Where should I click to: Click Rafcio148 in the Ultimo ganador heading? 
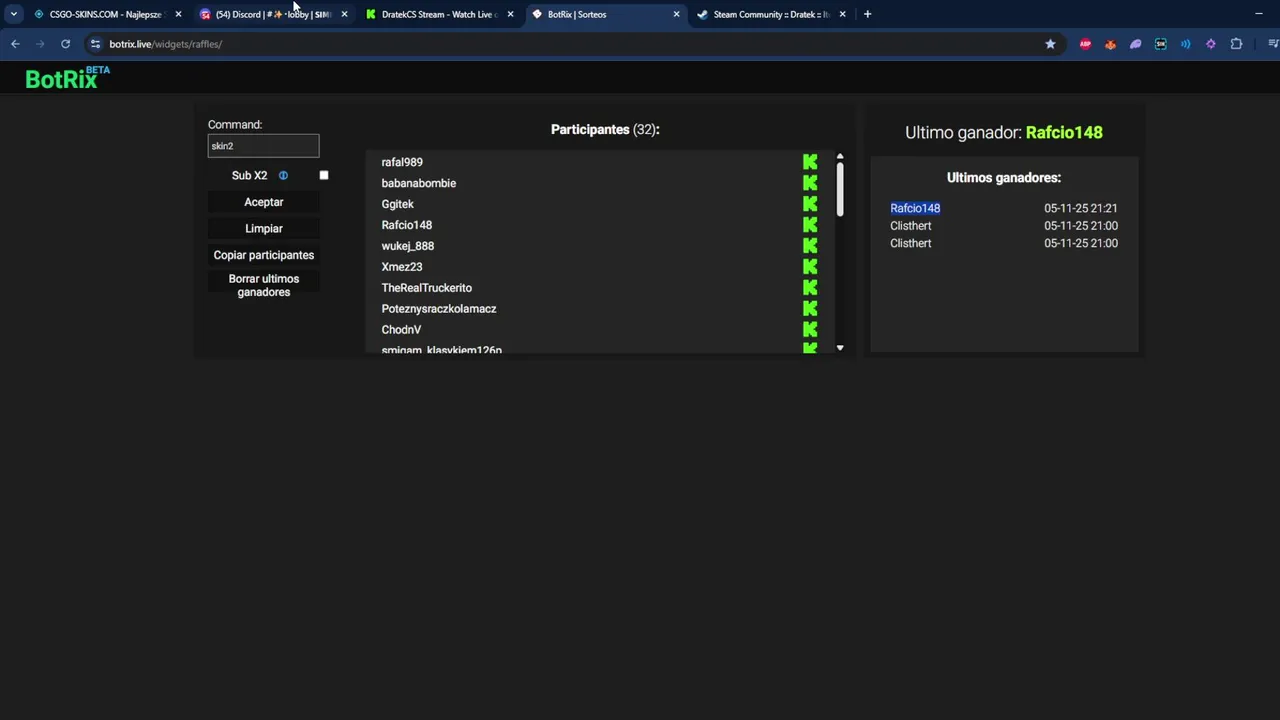pos(1064,132)
